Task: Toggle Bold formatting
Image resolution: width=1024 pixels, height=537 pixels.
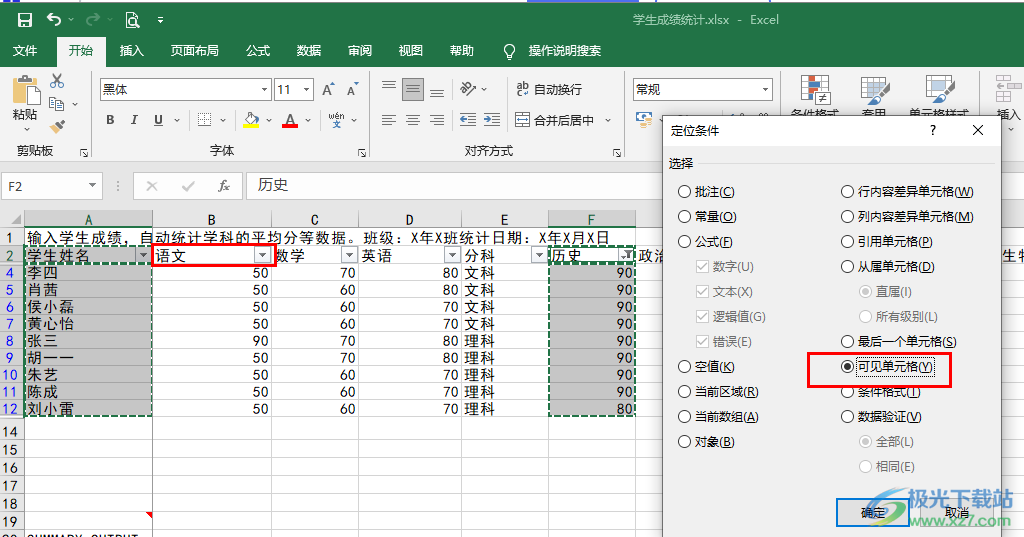Action: coord(110,120)
